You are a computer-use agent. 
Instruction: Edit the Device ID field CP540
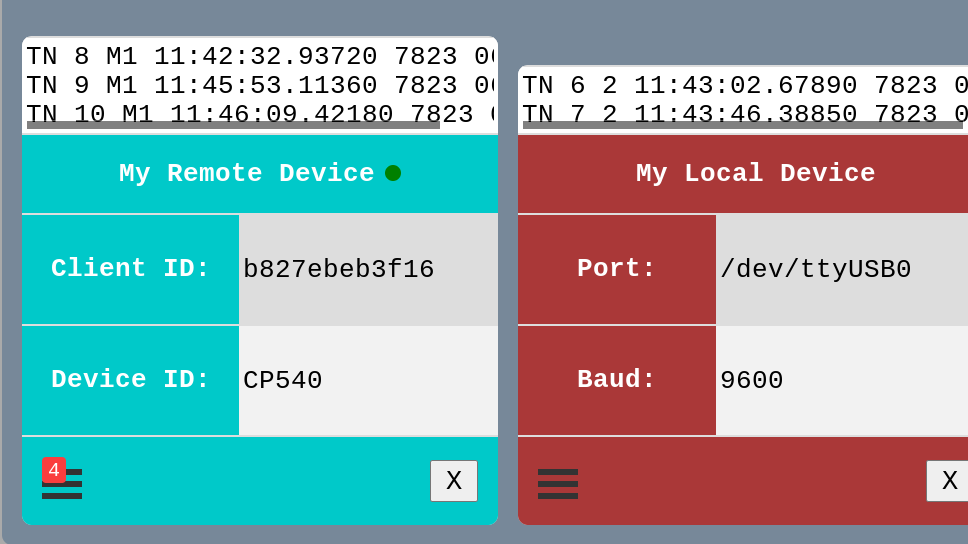pyautogui.click(x=369, y=380)
